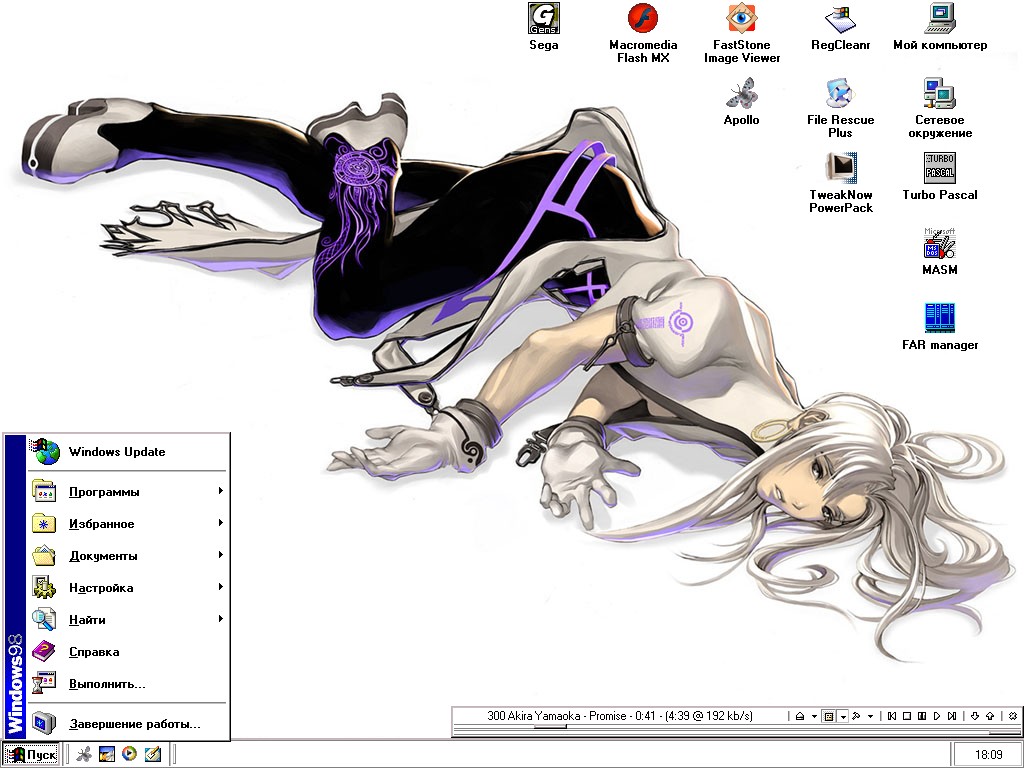The width and height of the screenshot is (1024, 768).
Task: Open the eject dropdown arrow in the player toolbar
Action: pos(815,717)
